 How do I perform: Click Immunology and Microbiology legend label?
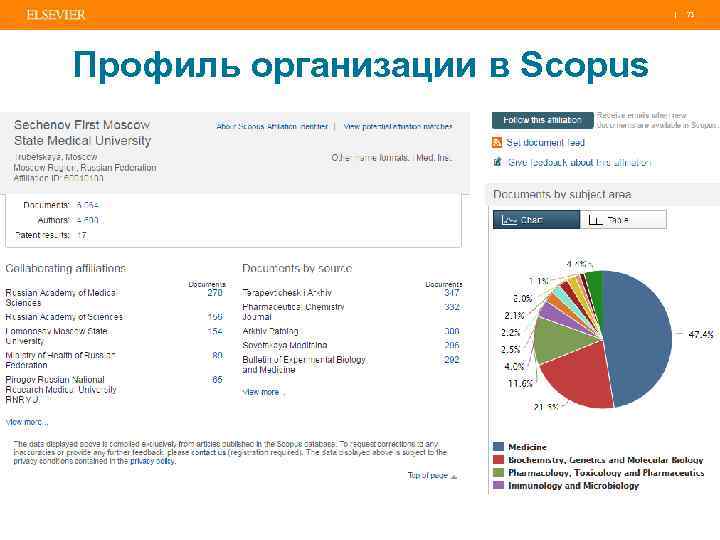click(574, 485)
